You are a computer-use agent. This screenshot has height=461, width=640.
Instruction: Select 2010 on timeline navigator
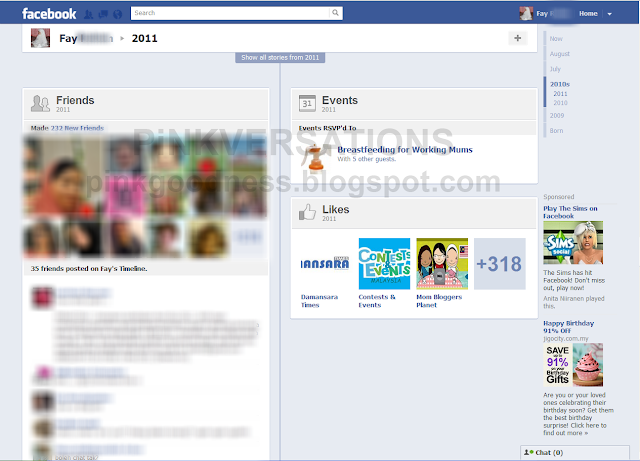pyautogui.click(x=560, y=103)
